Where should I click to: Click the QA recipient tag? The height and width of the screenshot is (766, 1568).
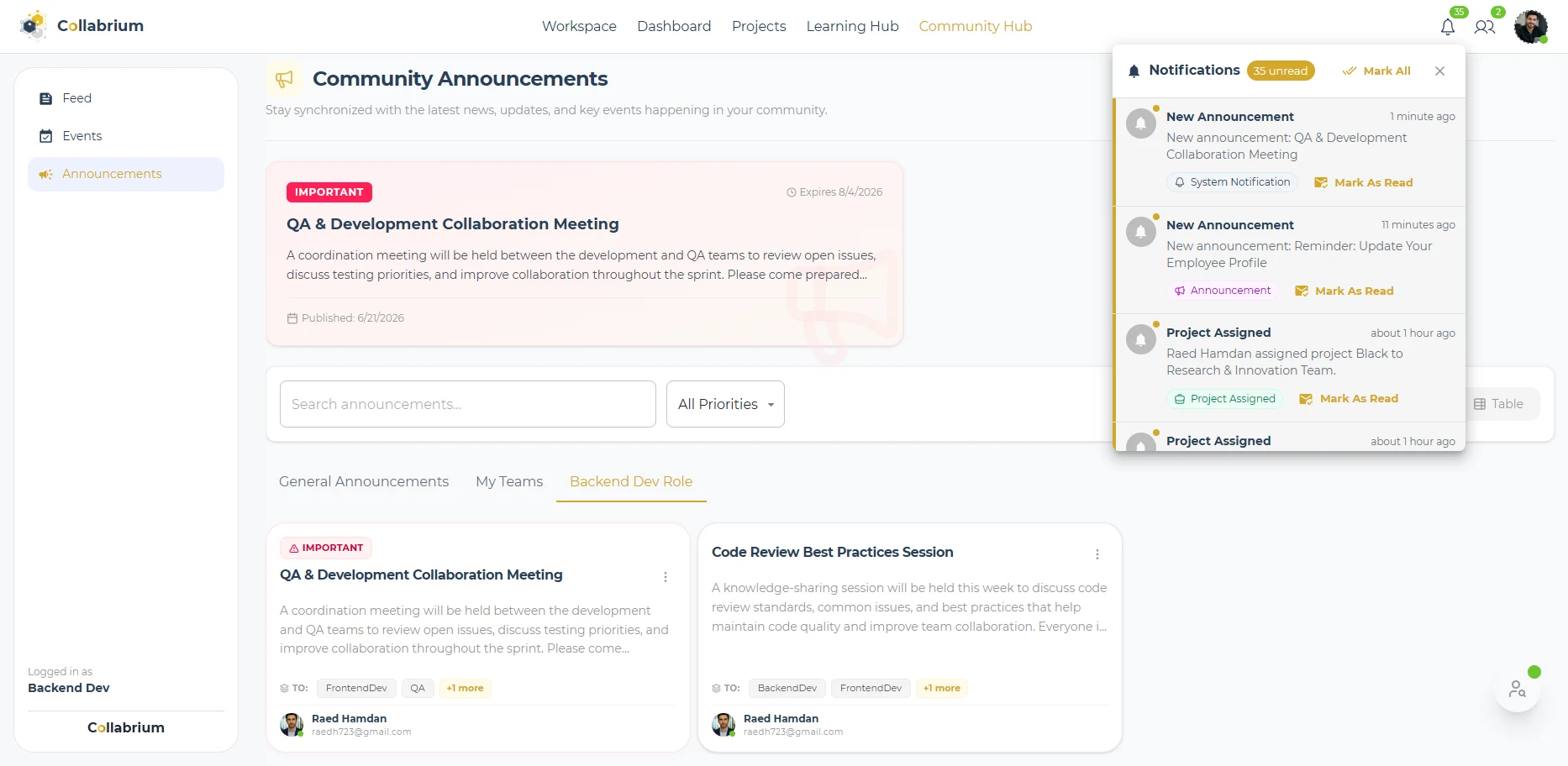click(x=418, y=688)
